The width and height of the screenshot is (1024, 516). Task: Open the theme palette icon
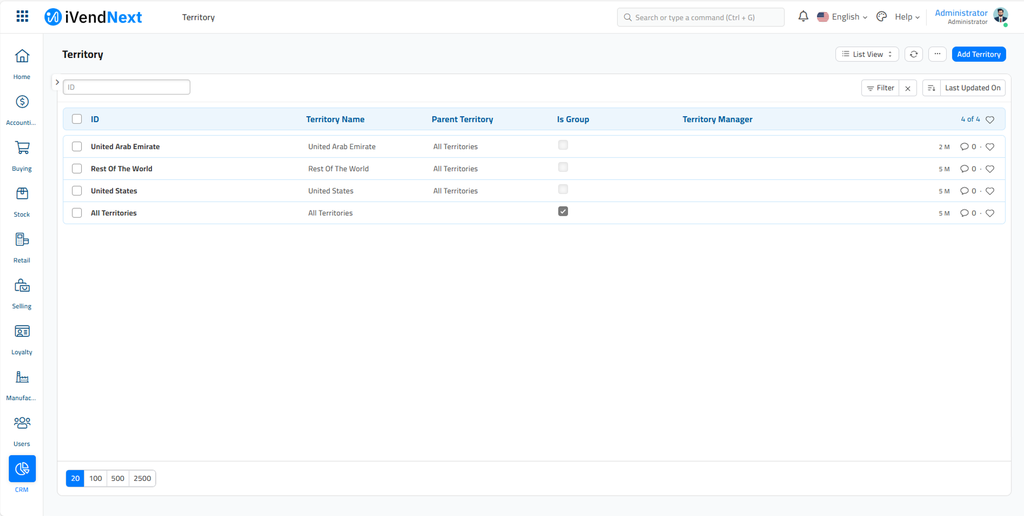click(x=882, y=17)
